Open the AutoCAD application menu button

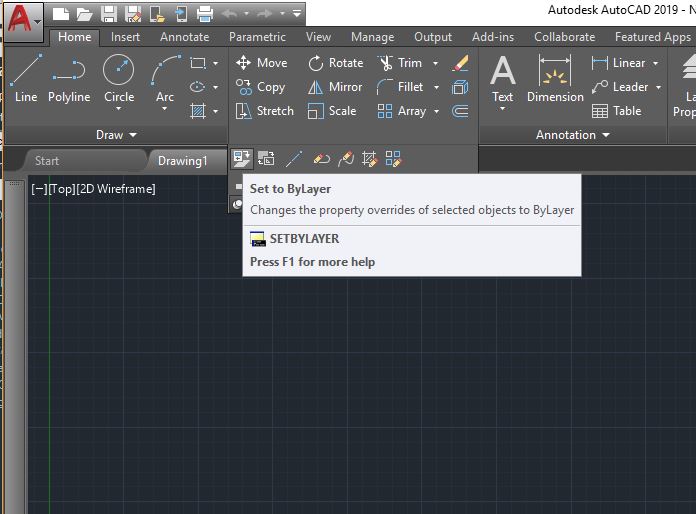23,21
